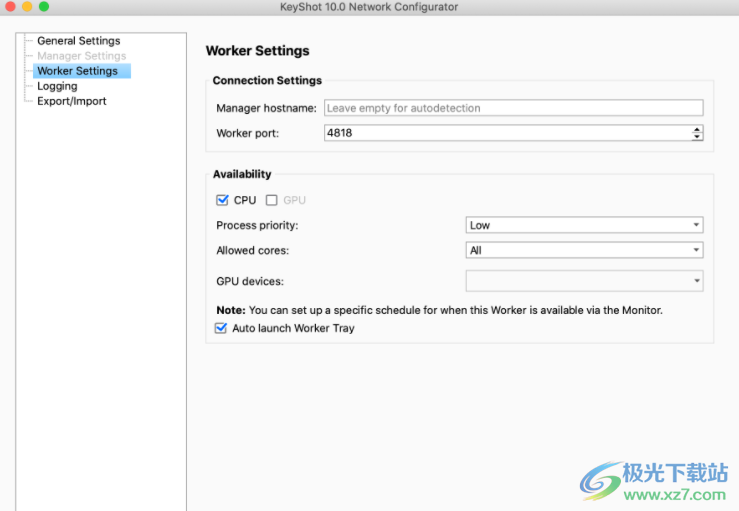
Task: Decrease Worker port with the down arrow
Action: [697, 137]
